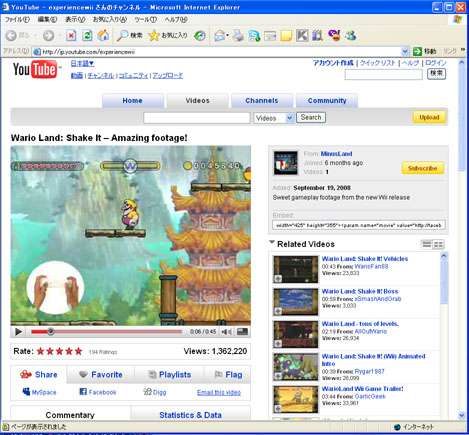Click the 検索 button at top right

pos(436,74)
